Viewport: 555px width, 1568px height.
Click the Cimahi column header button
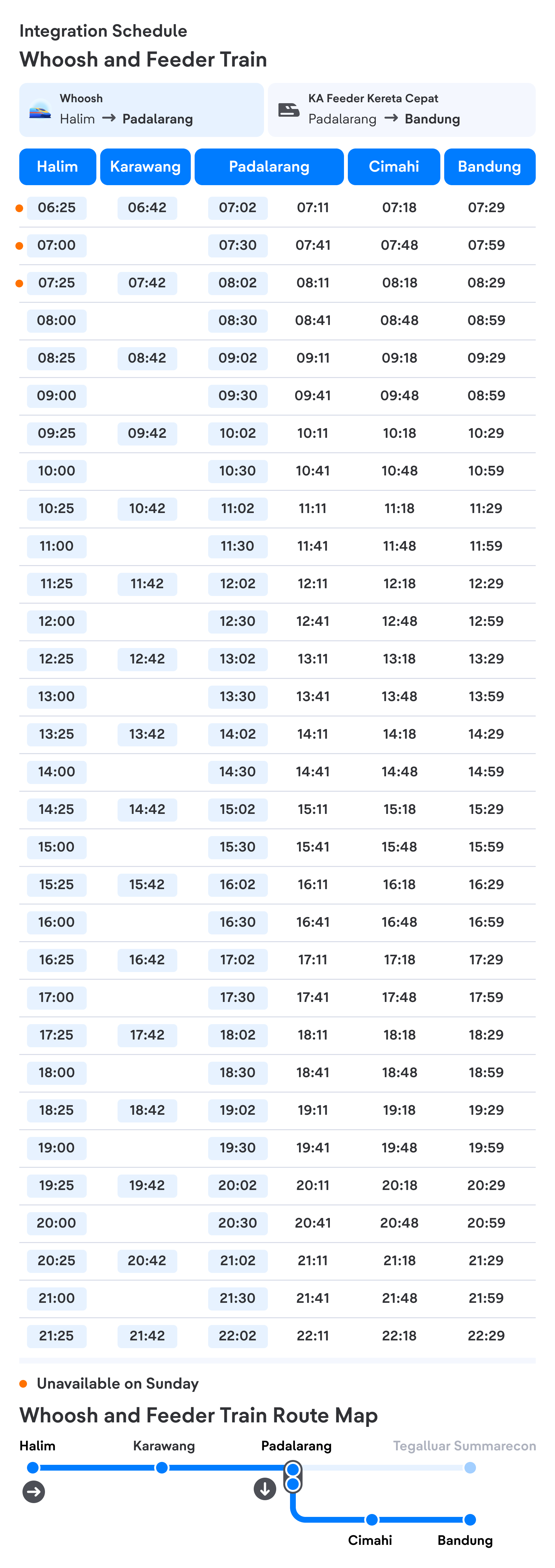394,167
